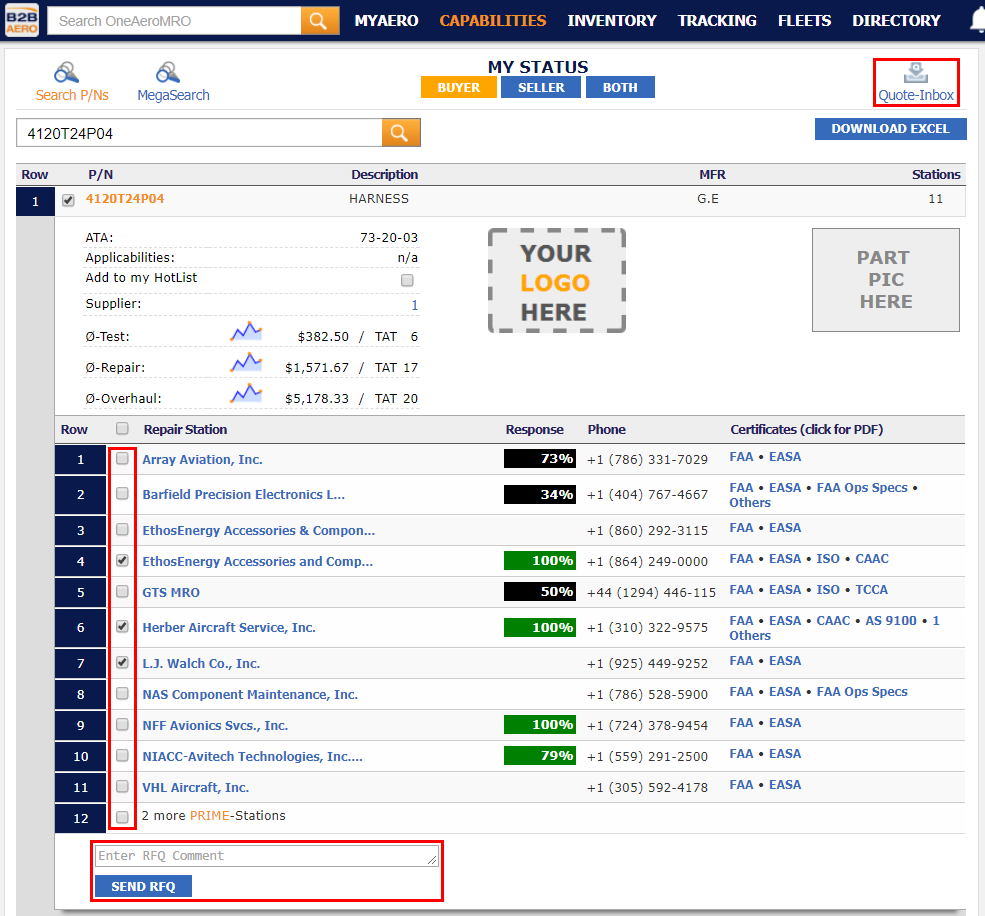Image resolution: width=985 pixels, height=916 pixels.
Task: Click the part number search magnifier button
Action: (401, 133)
